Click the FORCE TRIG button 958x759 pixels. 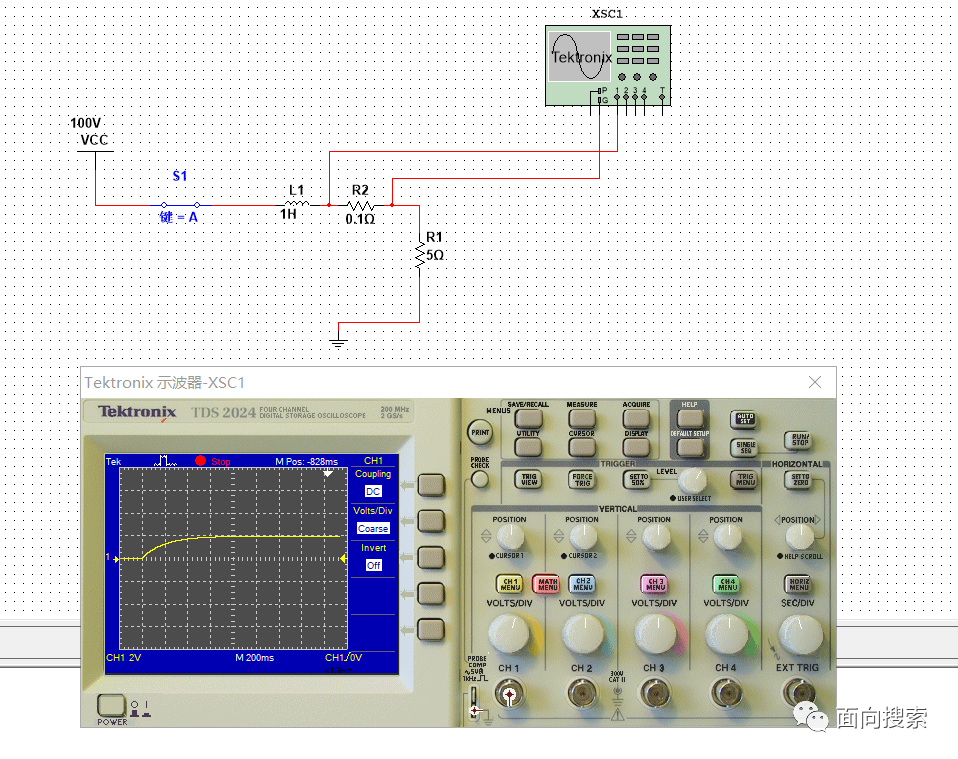point(582,479)
